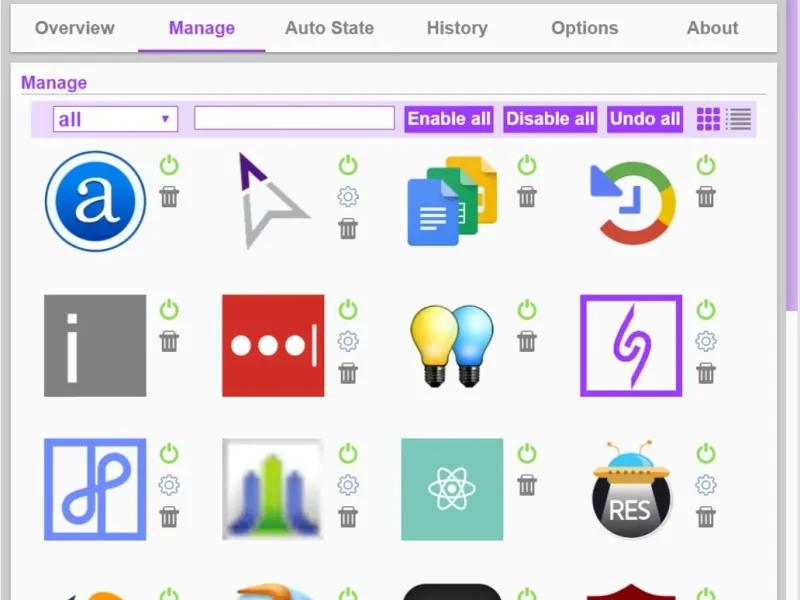Open the 'all' filter dropdown
The width and height of the screenshot is (800, 600).
click(115, 119)
